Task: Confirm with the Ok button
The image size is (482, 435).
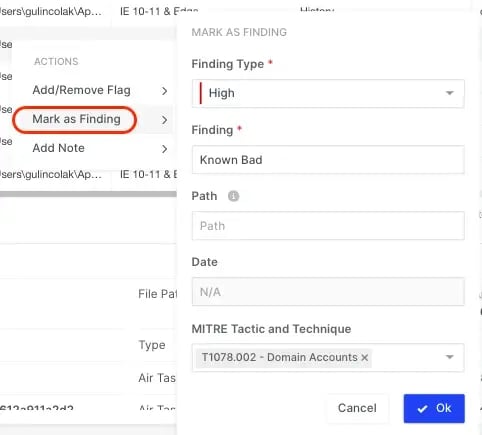Action: tap(434, 408)
